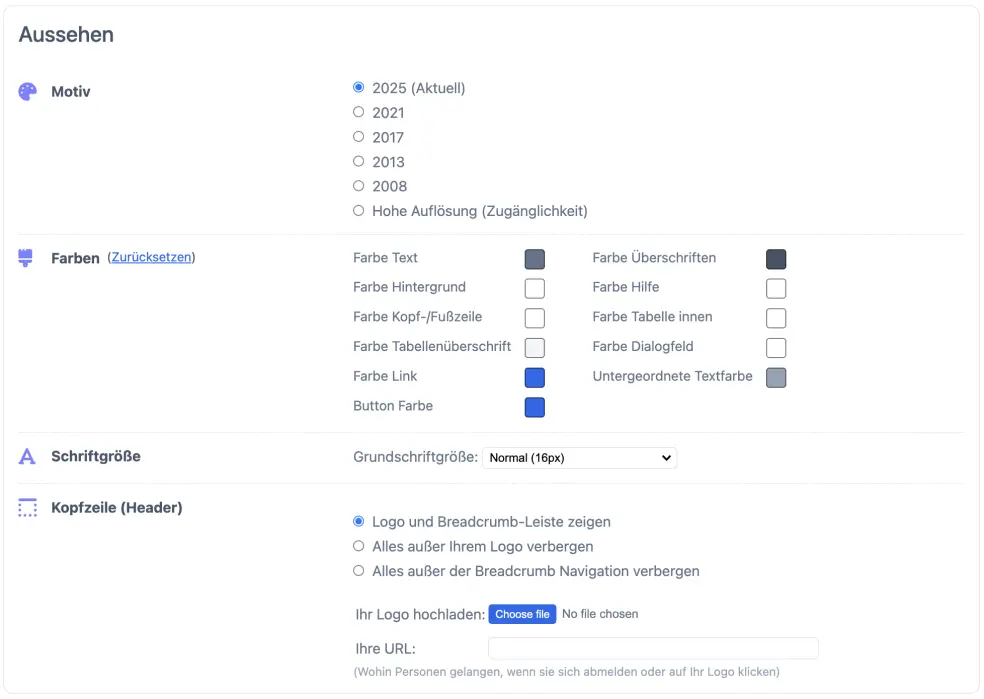Select the 2021 theme radio button
The width and height of the screenshot is (984, 699).
pyautogui.click(x=359, y=112)
